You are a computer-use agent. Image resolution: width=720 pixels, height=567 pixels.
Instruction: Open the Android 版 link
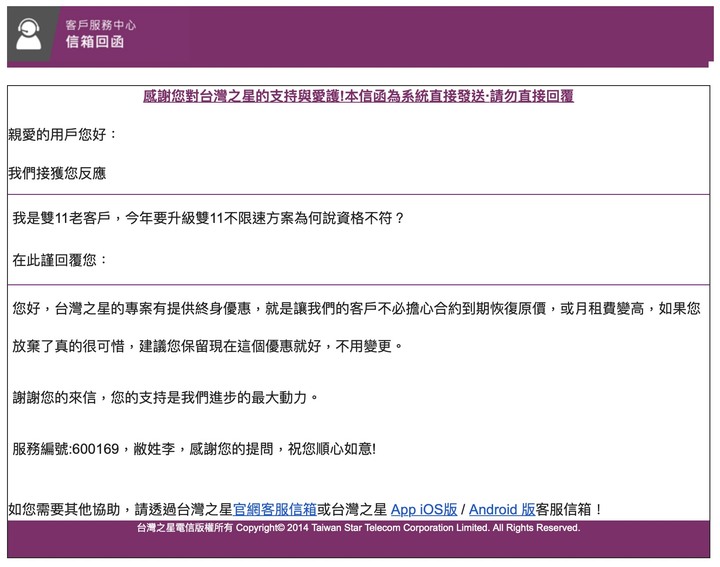coord(502,509)
